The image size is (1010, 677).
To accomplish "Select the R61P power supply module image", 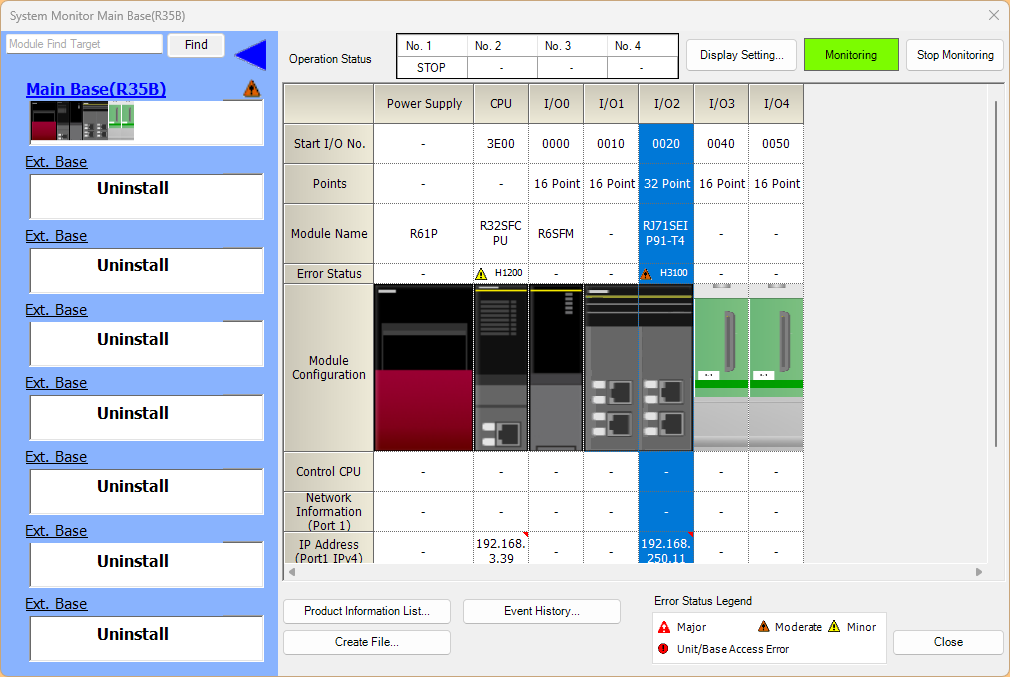I will point(423,368).
